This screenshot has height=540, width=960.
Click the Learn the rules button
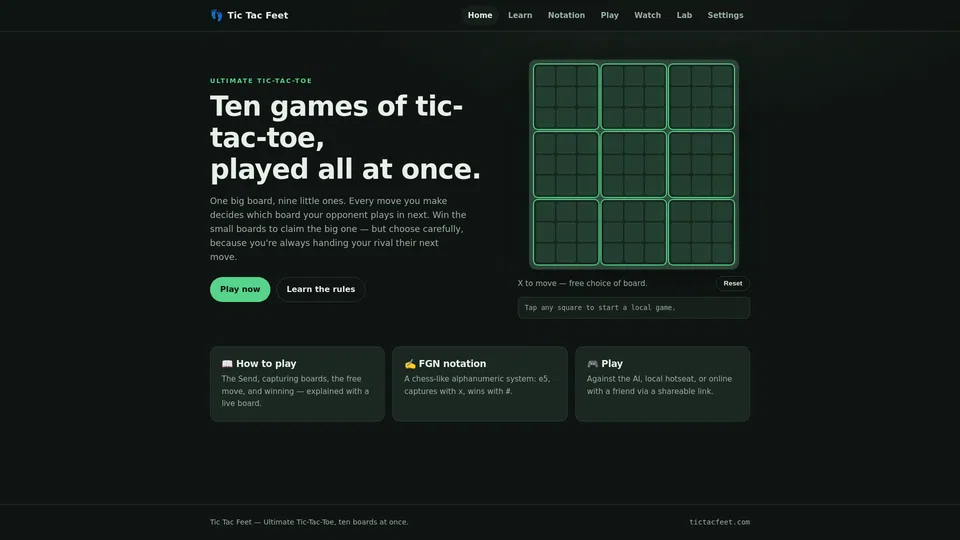[321, 289]
